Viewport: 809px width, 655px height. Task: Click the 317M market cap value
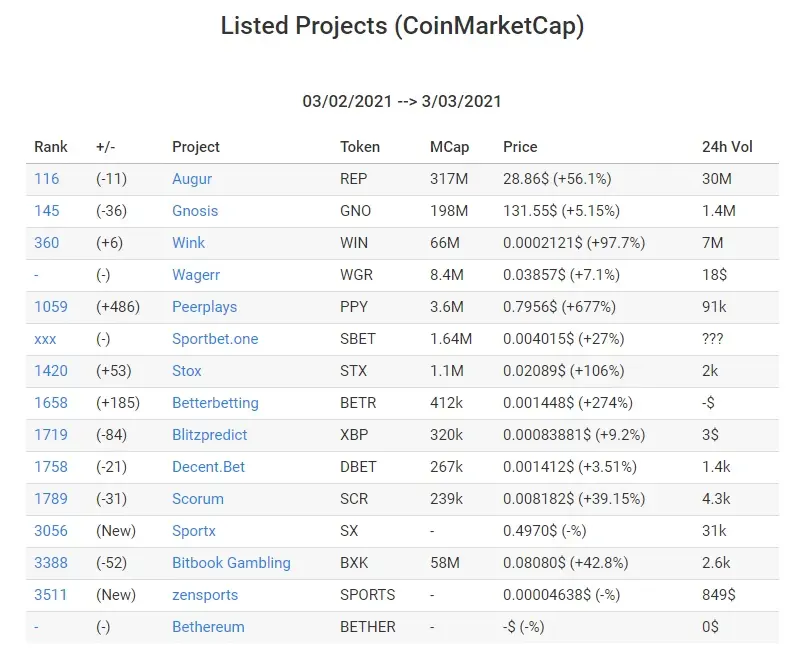pos(449,179)
